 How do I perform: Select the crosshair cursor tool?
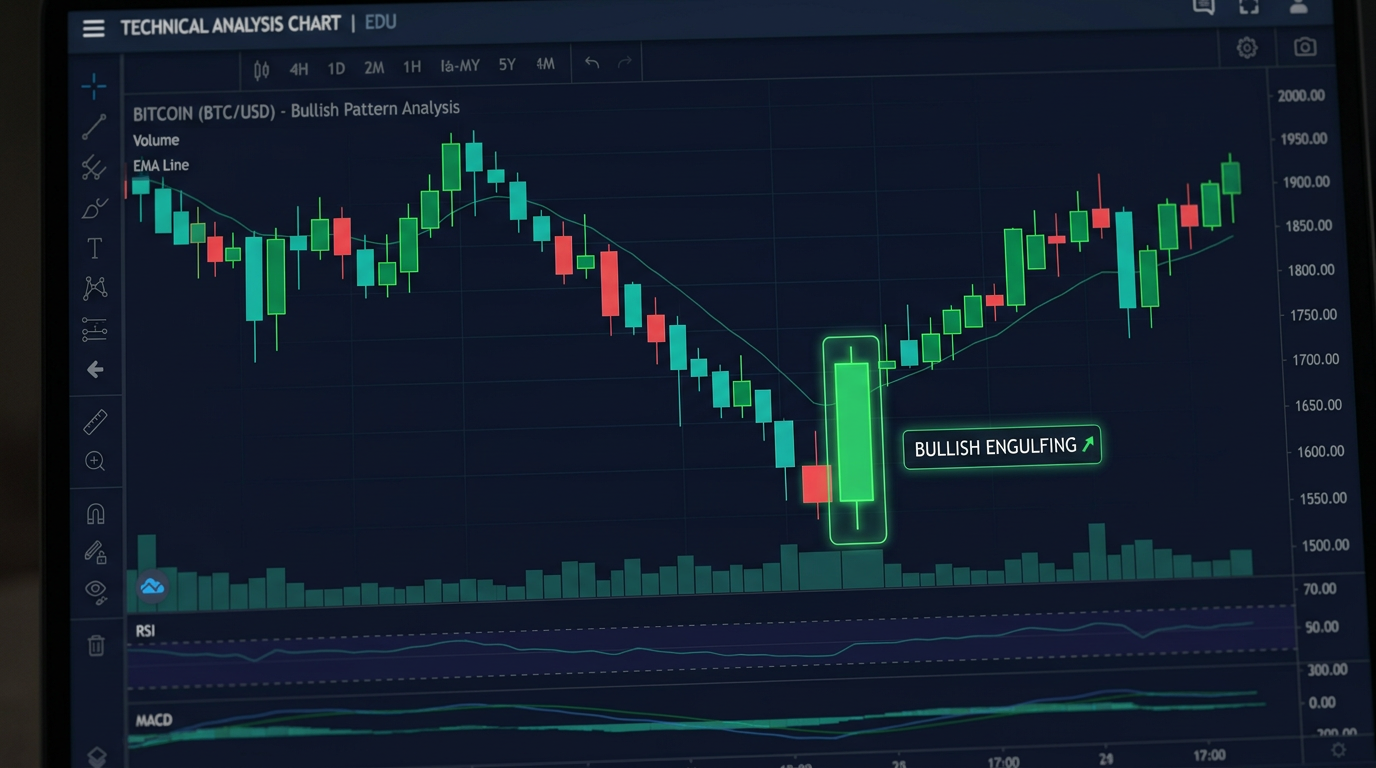94,86
